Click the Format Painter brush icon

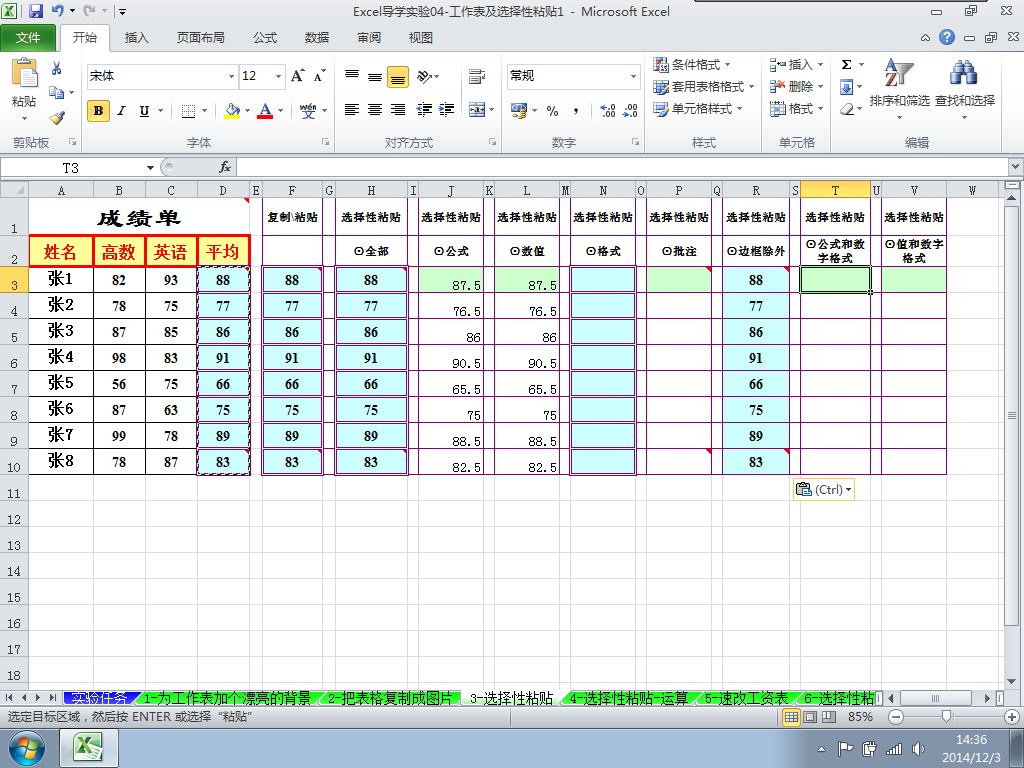pos(57,118)
